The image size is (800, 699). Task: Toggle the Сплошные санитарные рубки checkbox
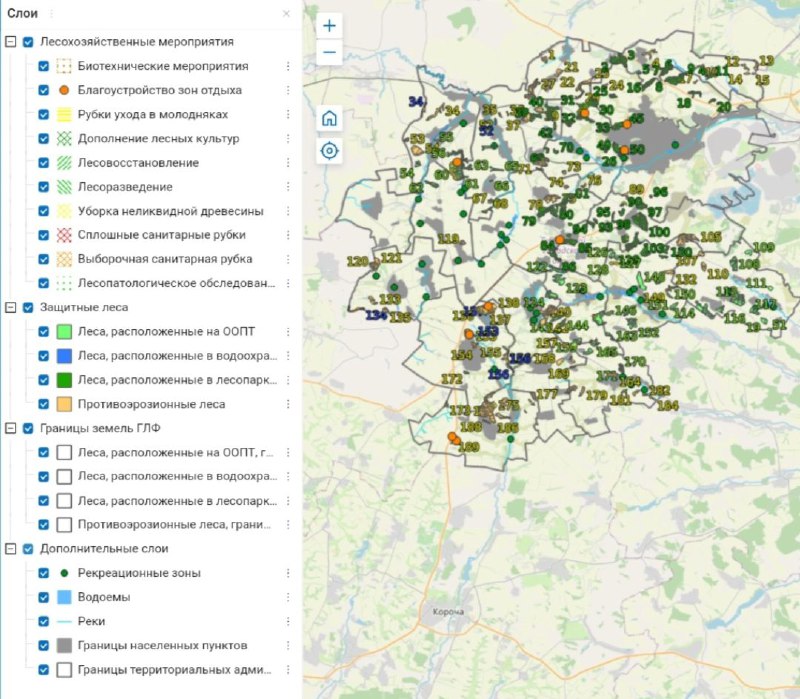point(44,235)
